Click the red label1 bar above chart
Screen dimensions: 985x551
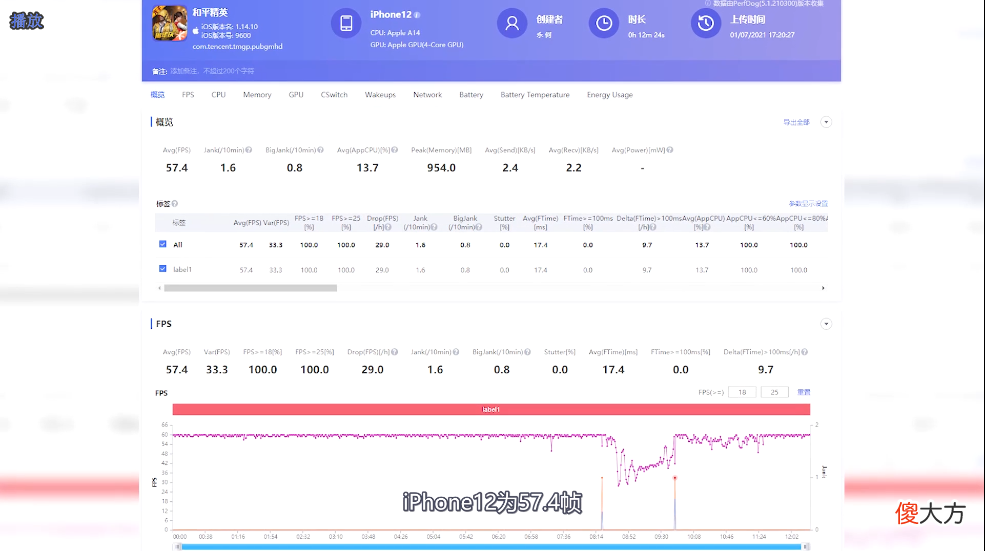coord(491,409)
